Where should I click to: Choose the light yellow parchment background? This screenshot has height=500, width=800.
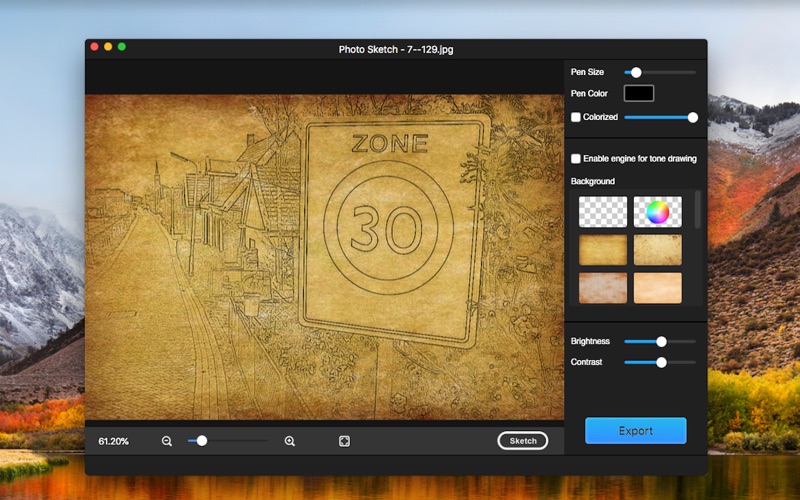657,250
